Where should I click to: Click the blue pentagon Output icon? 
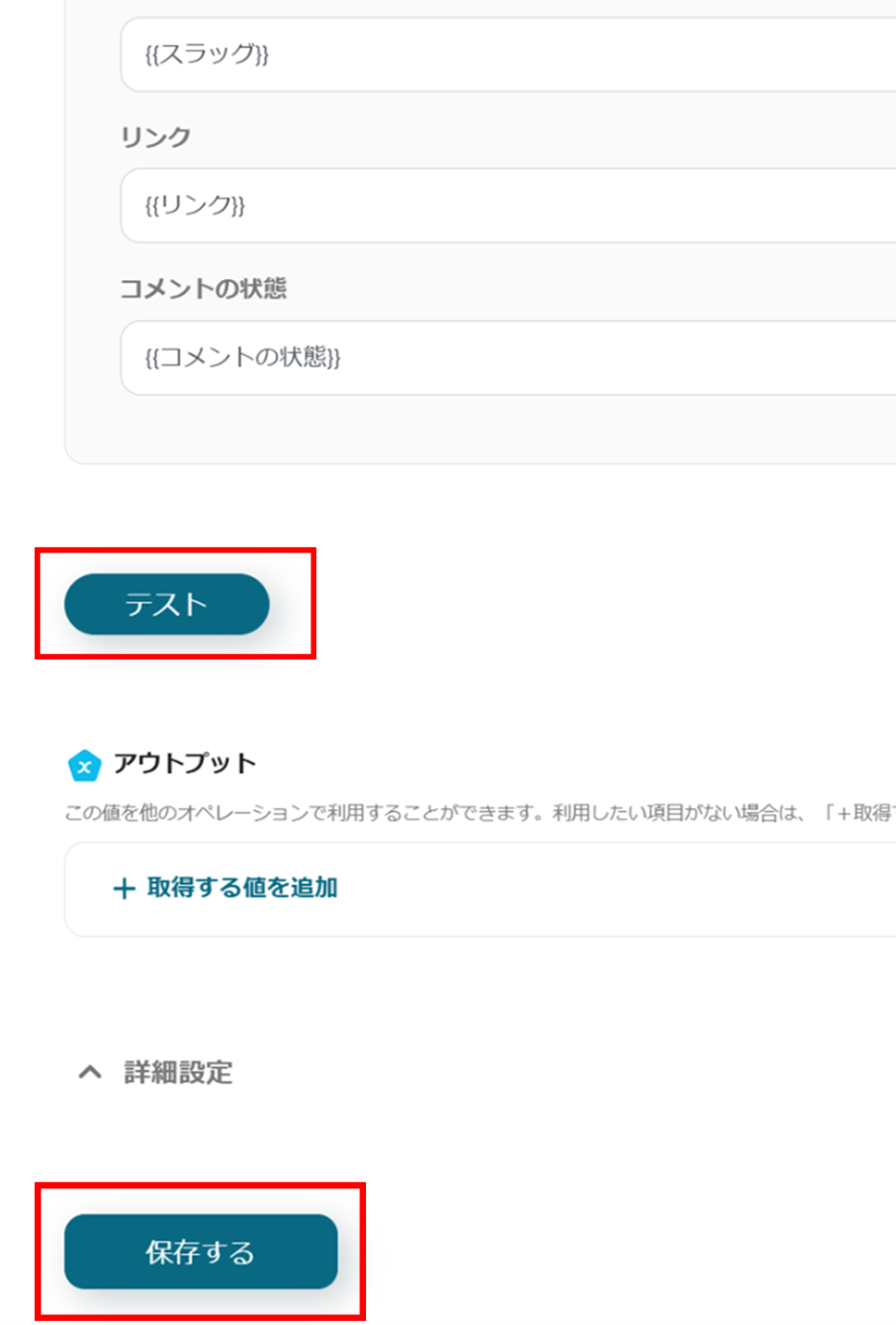click(84, 766)
